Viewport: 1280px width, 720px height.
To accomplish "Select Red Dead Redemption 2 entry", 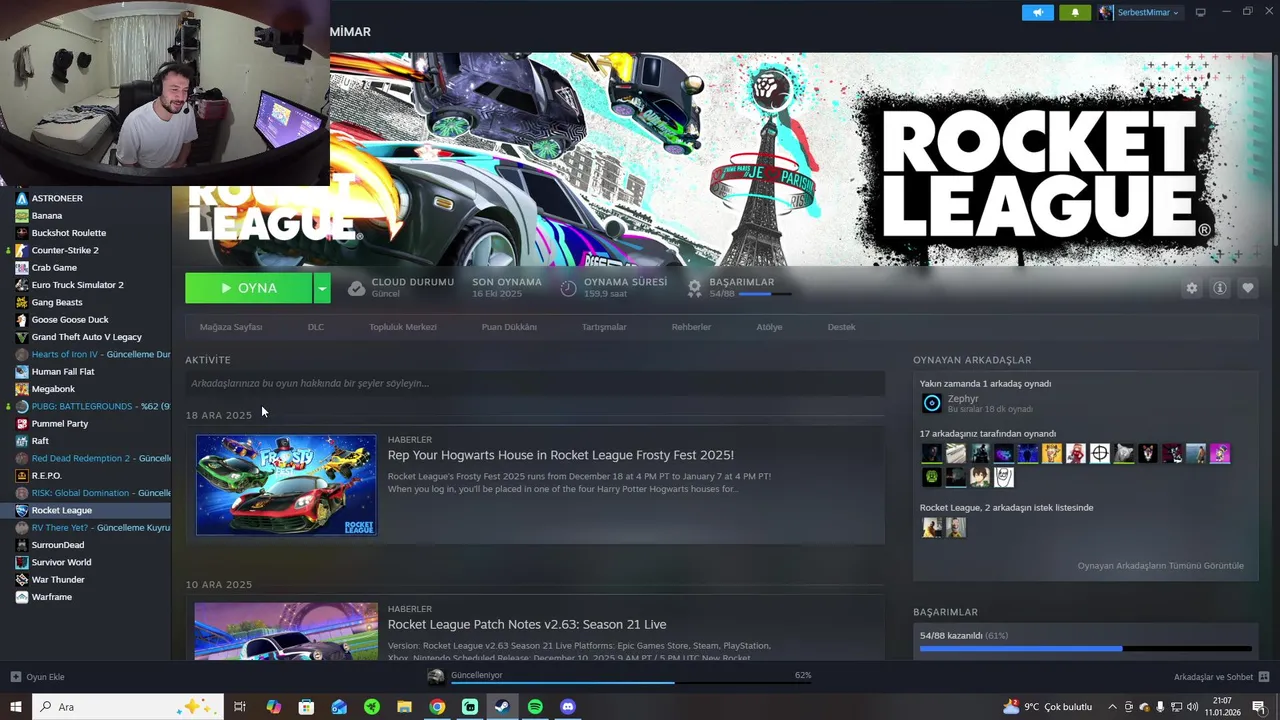I will pyautogui.click(x=92, y=458).
